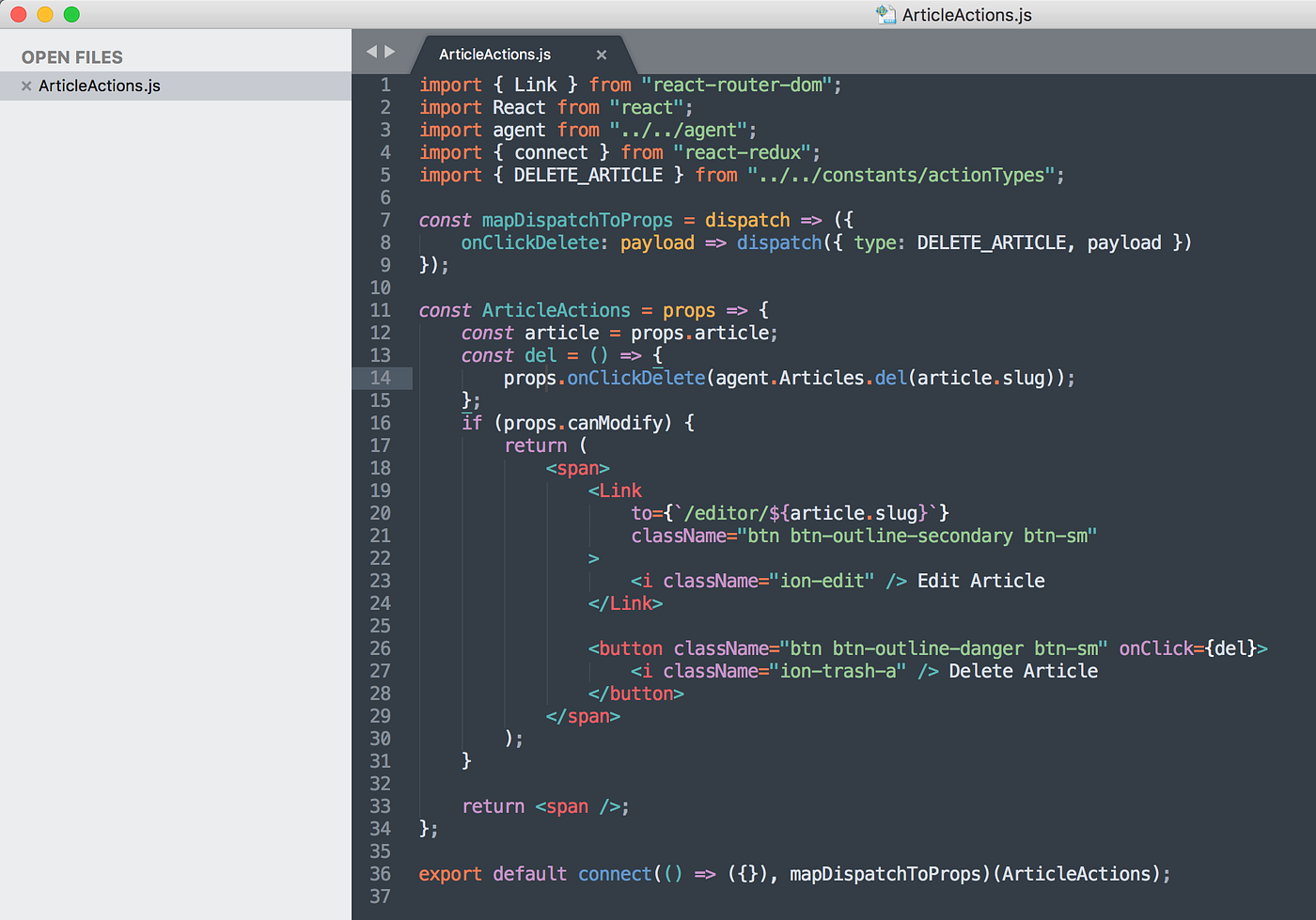Select ArticleActions.js in the OPEN FILES list
1316x920 pixels.
(100, 86)
